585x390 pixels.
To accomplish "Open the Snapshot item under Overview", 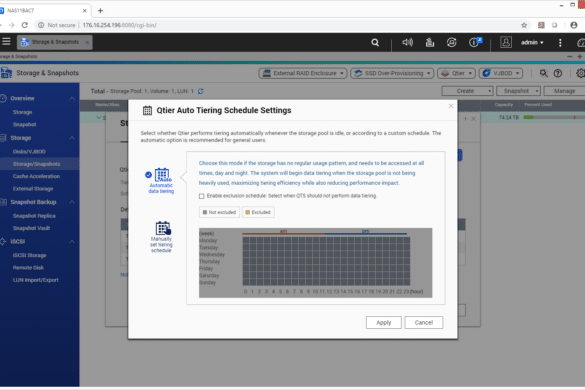I will tap(25, 124).
